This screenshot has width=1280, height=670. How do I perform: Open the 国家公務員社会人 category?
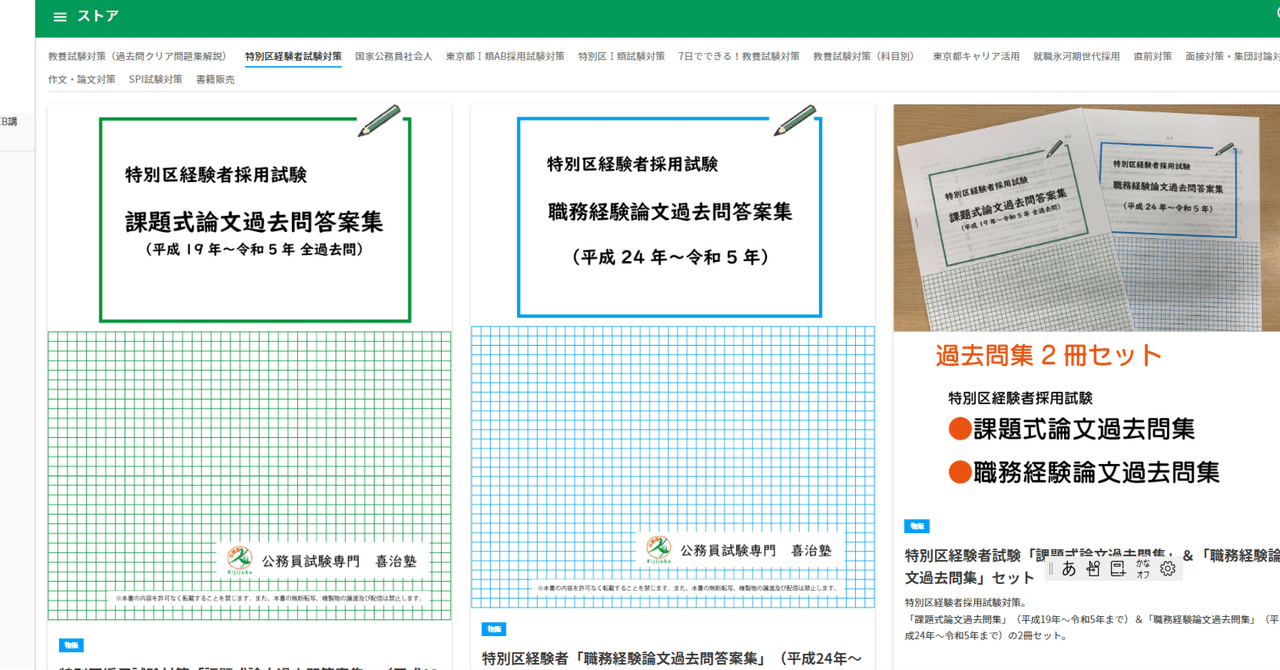396,57
